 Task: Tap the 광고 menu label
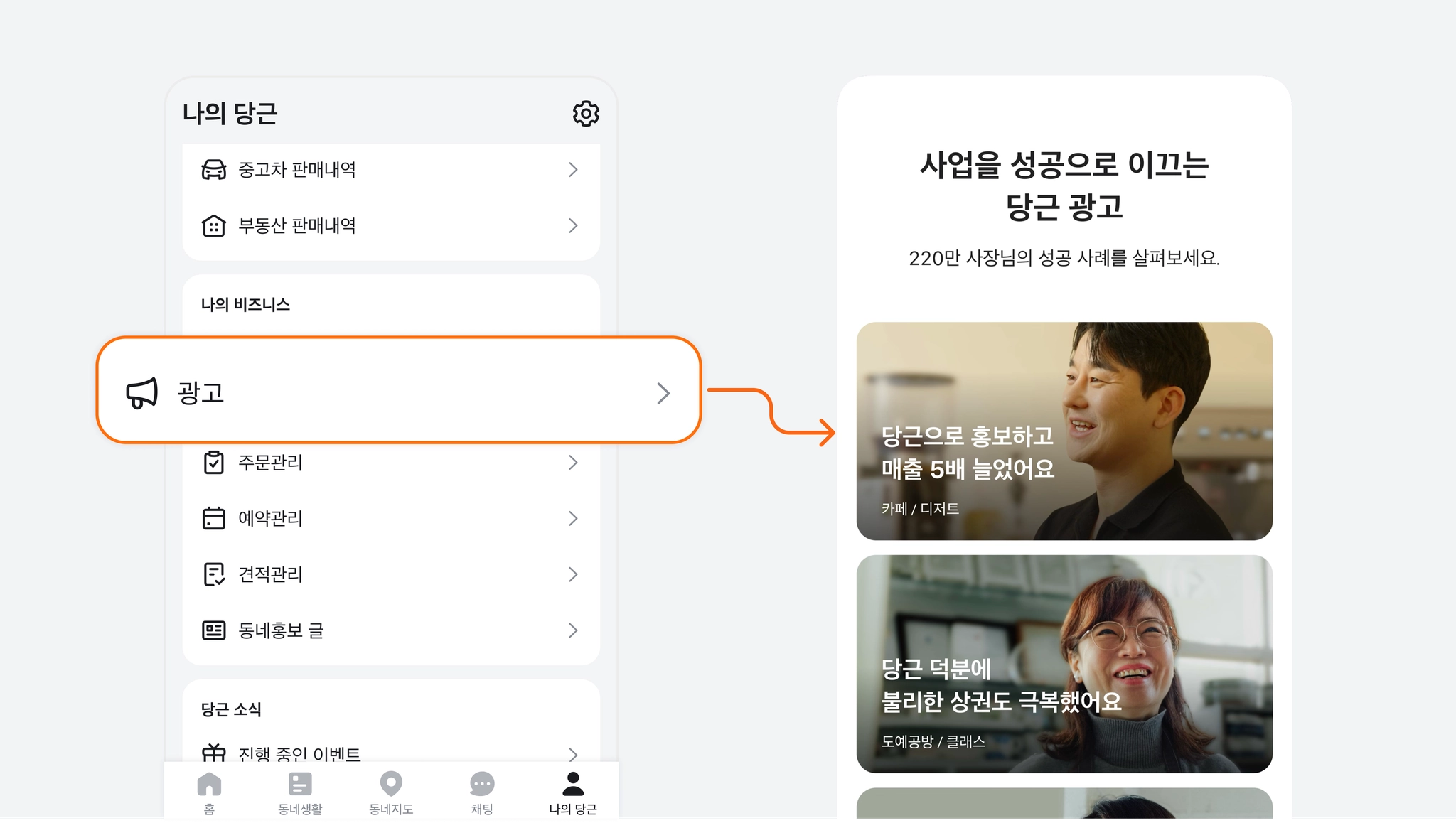[x=201, y=393]
